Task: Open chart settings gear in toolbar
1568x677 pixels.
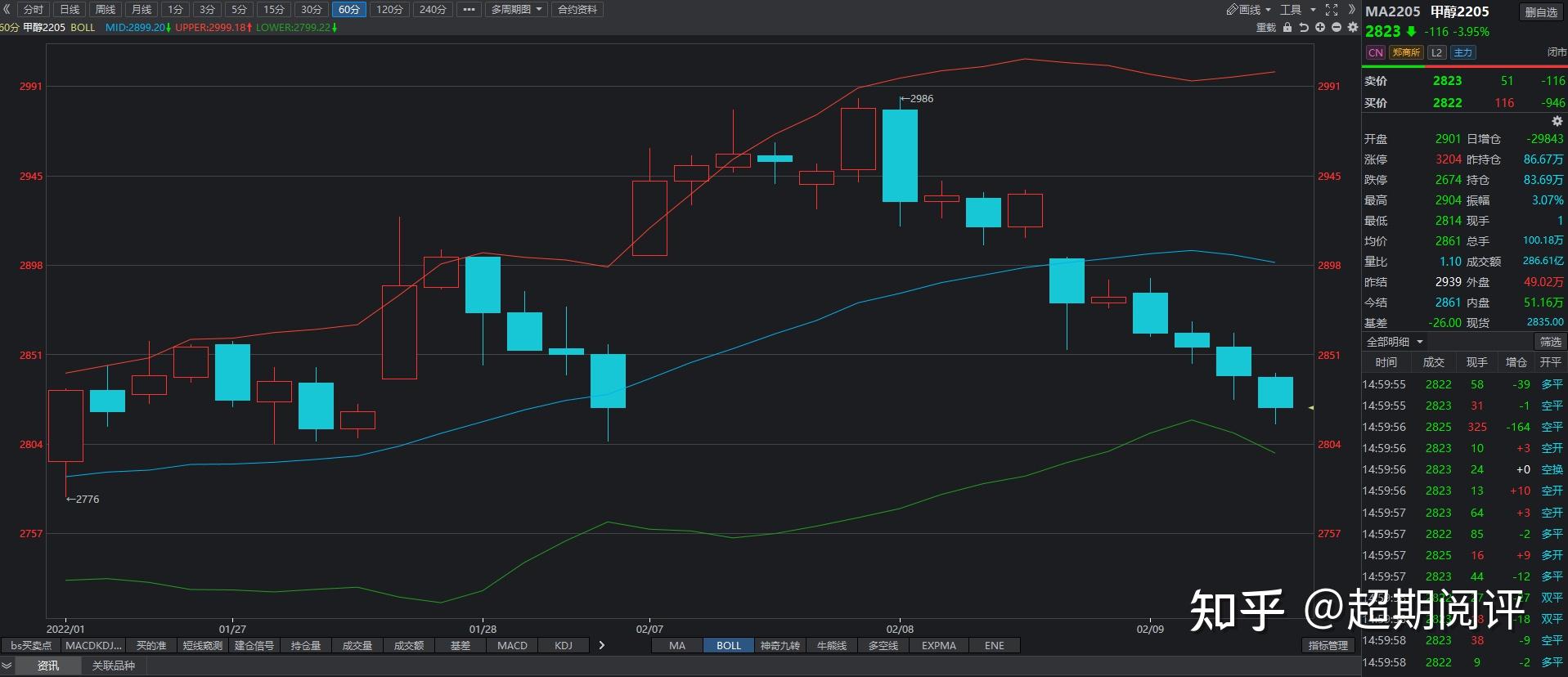Action: (1353, 28)
